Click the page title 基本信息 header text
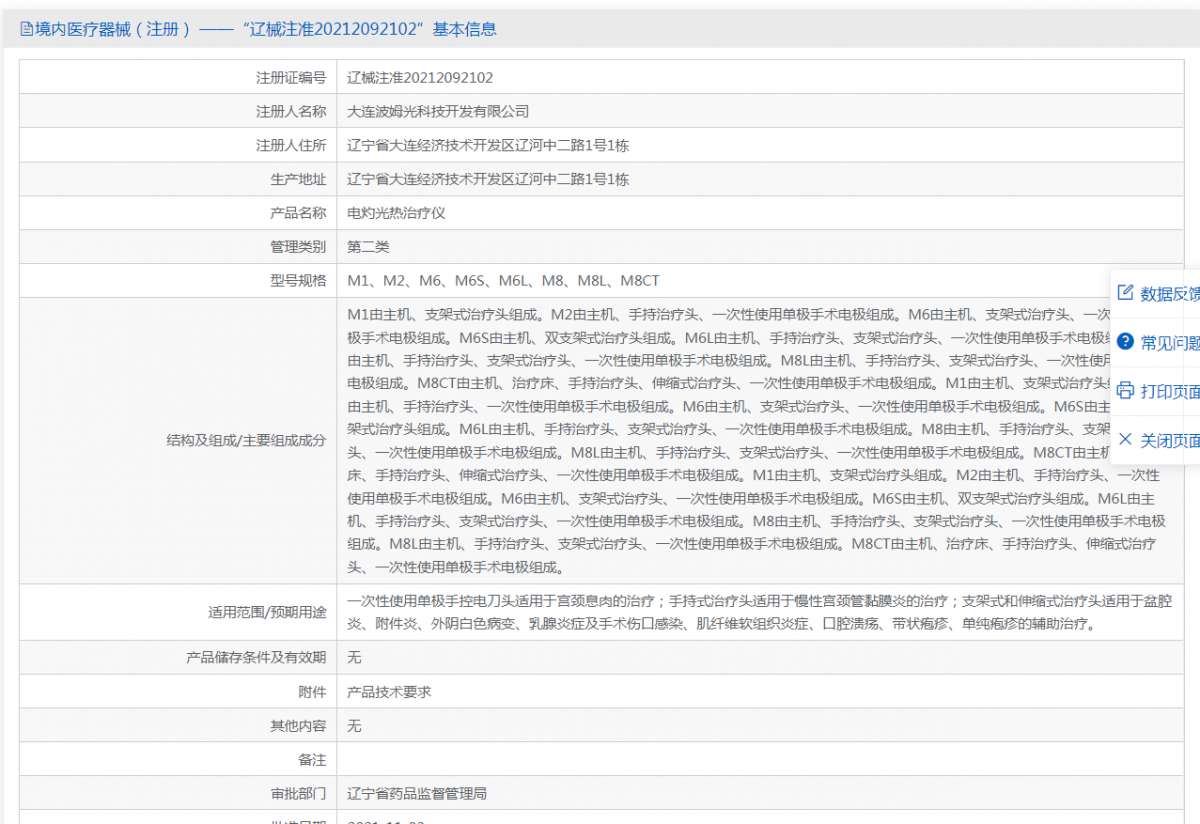Viewport: 1200px width, 824px height. coord(464,29)
